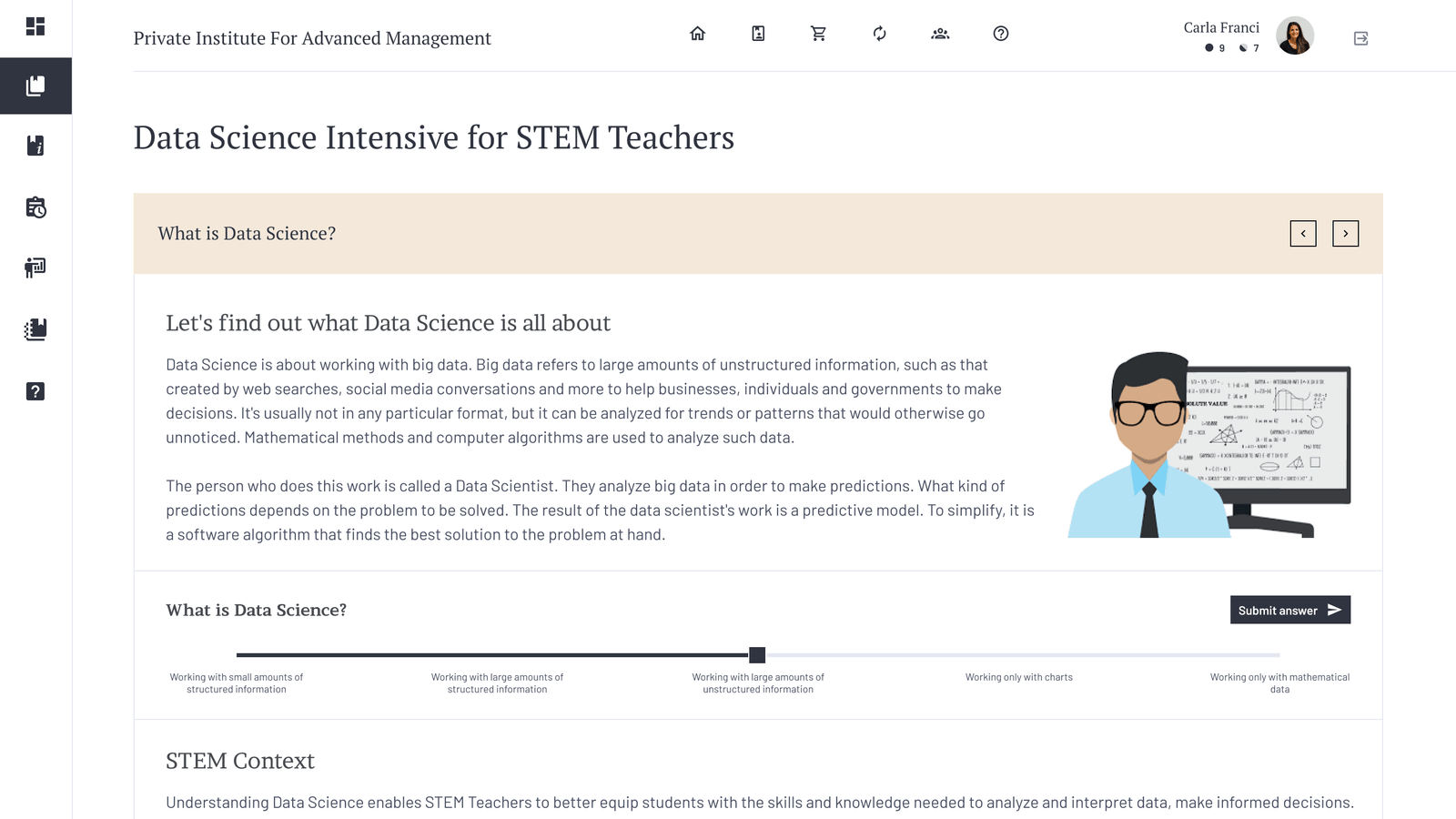Click the slider handle on the quiz
The height and width of the screenshot is (819, 1456).
757,655
